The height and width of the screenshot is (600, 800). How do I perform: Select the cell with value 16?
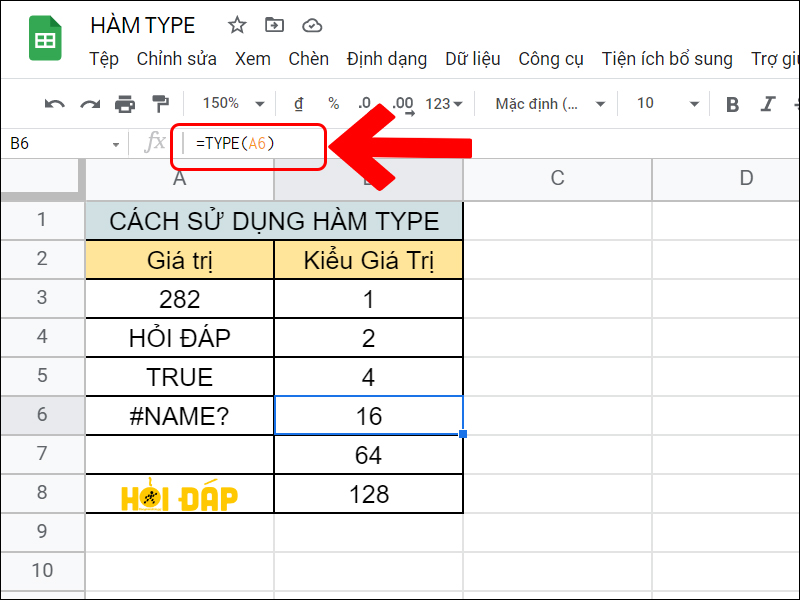pos(368,416)
